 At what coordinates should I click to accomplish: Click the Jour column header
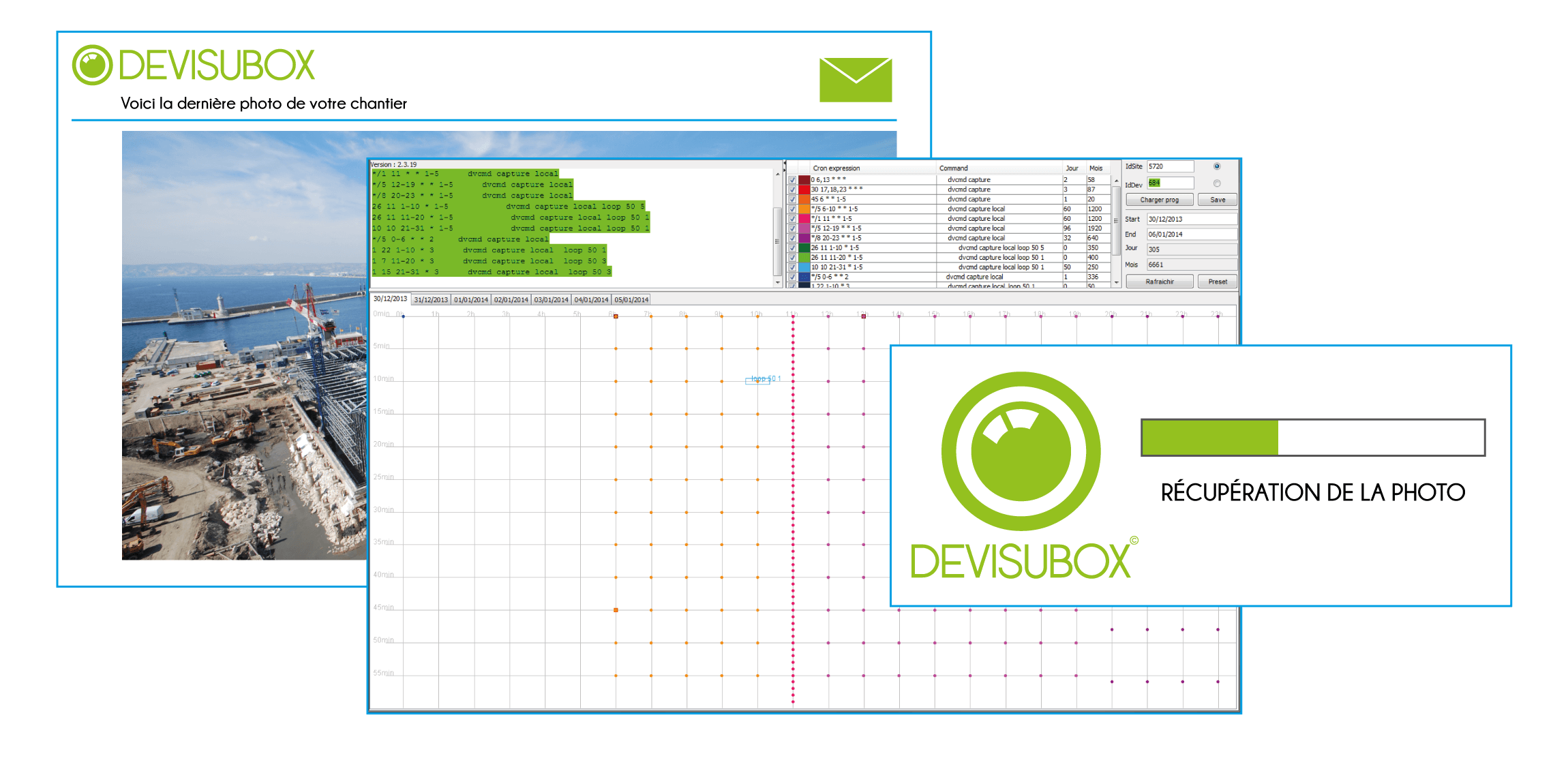(1074, 168)
